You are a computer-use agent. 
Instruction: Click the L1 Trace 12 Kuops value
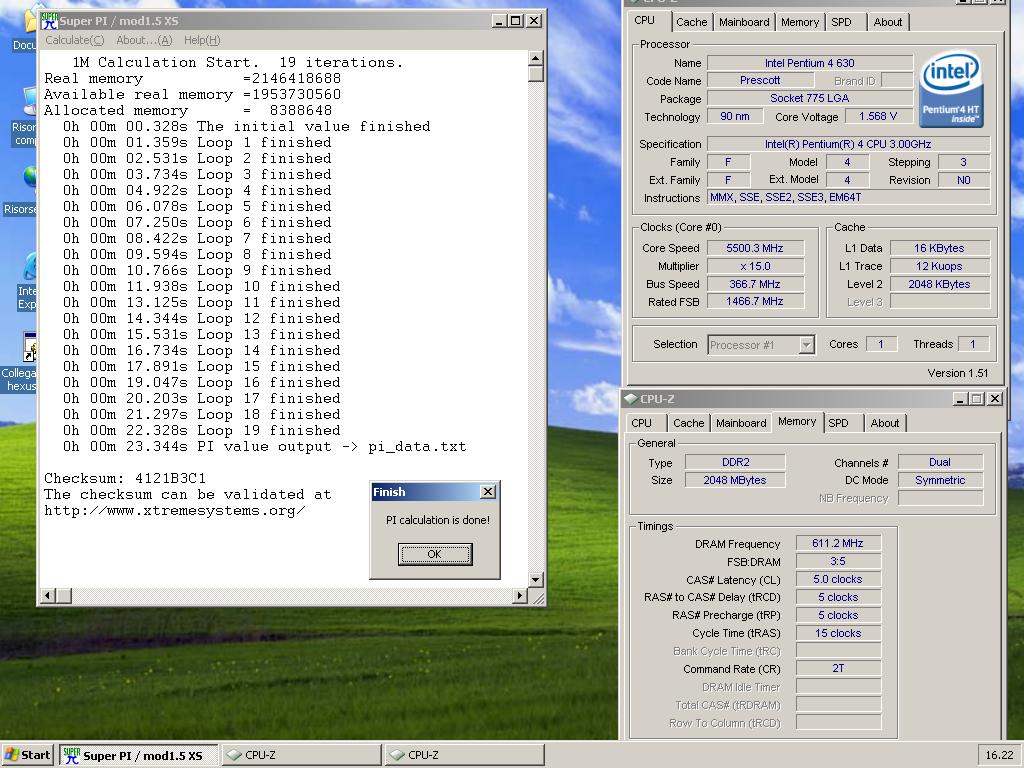click(x=939, y=266)
